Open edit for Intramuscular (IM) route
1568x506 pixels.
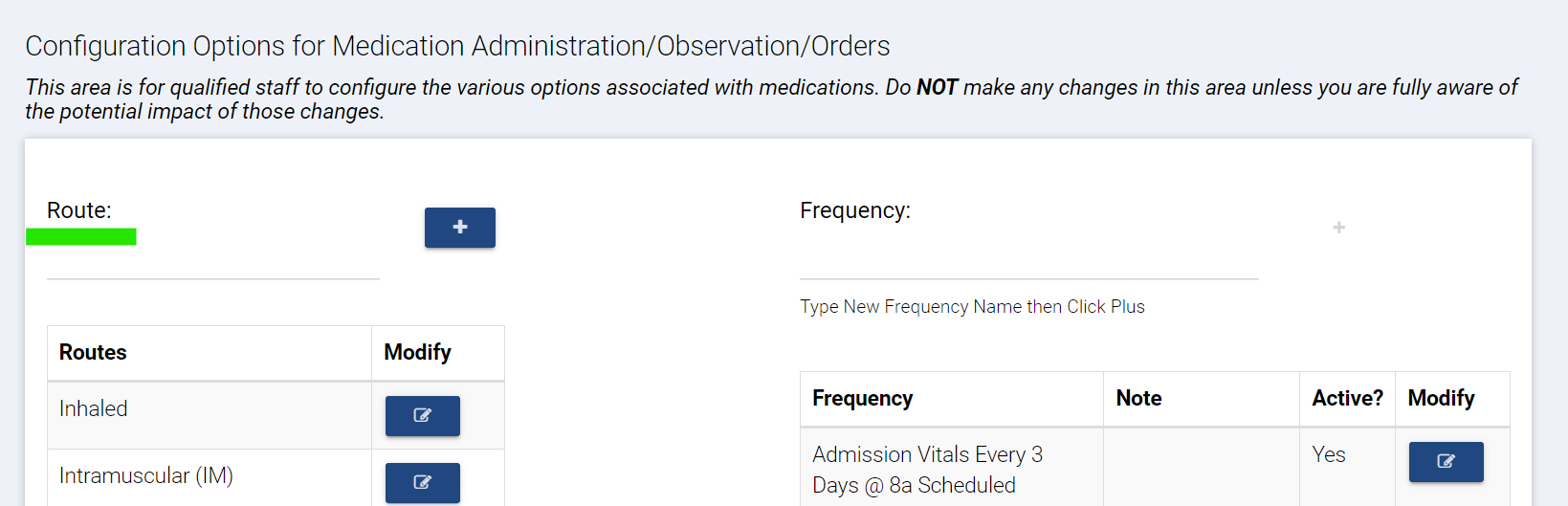(422, 482)
